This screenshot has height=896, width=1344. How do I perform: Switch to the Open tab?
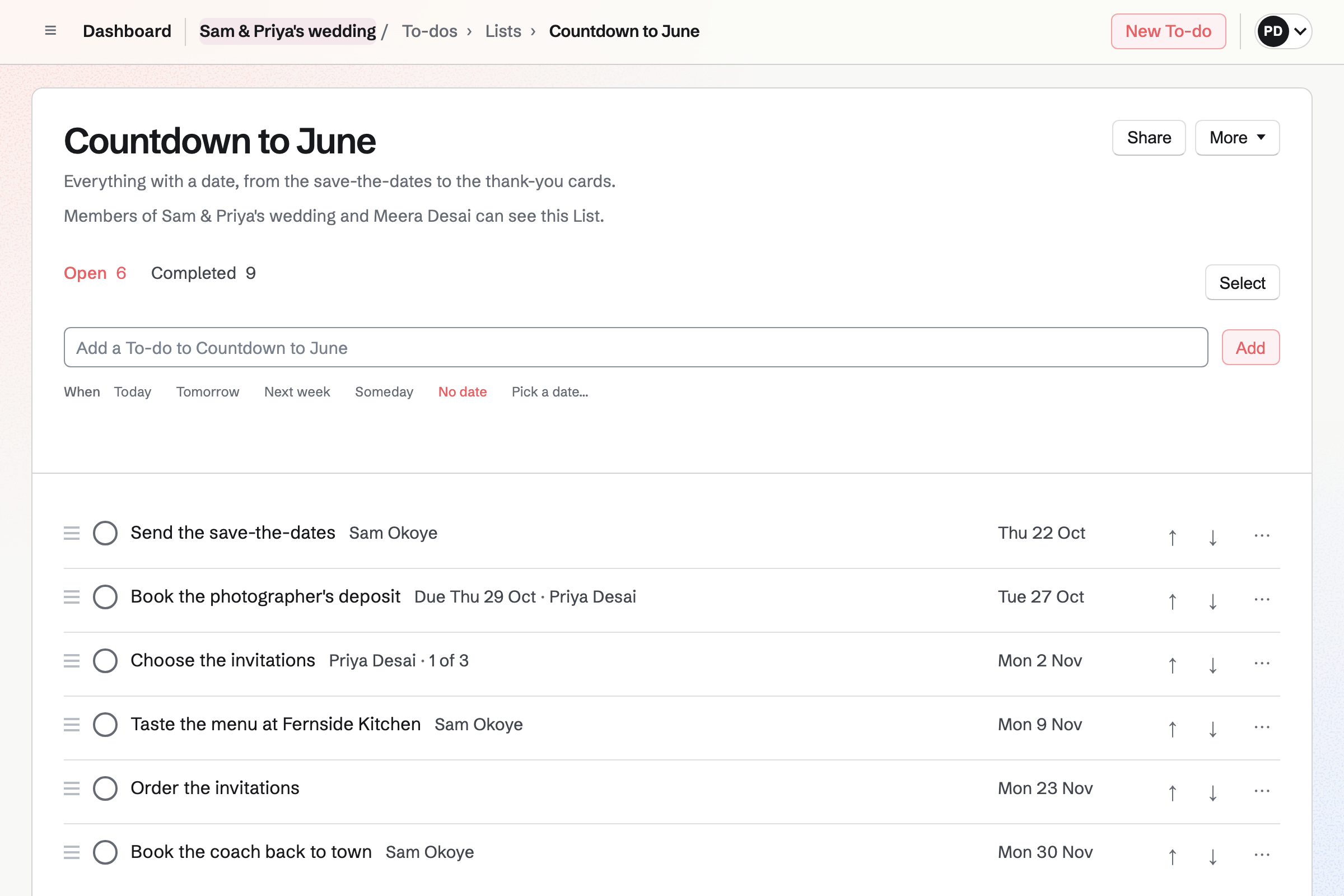(95, 273)
